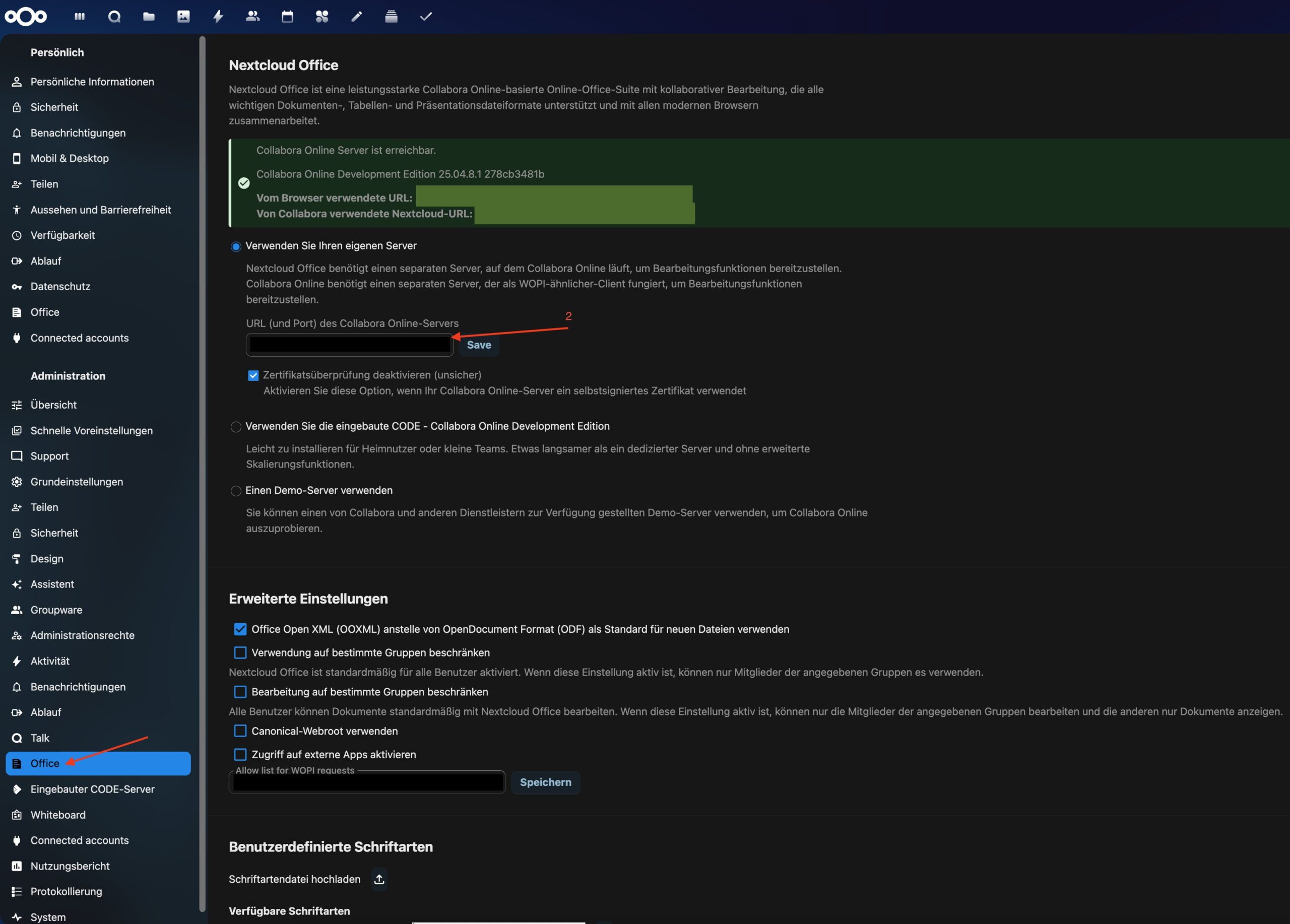Open Whiteboard settings in the sidebar
Viewport: 1290px width, 924px height.
point(57,815)
